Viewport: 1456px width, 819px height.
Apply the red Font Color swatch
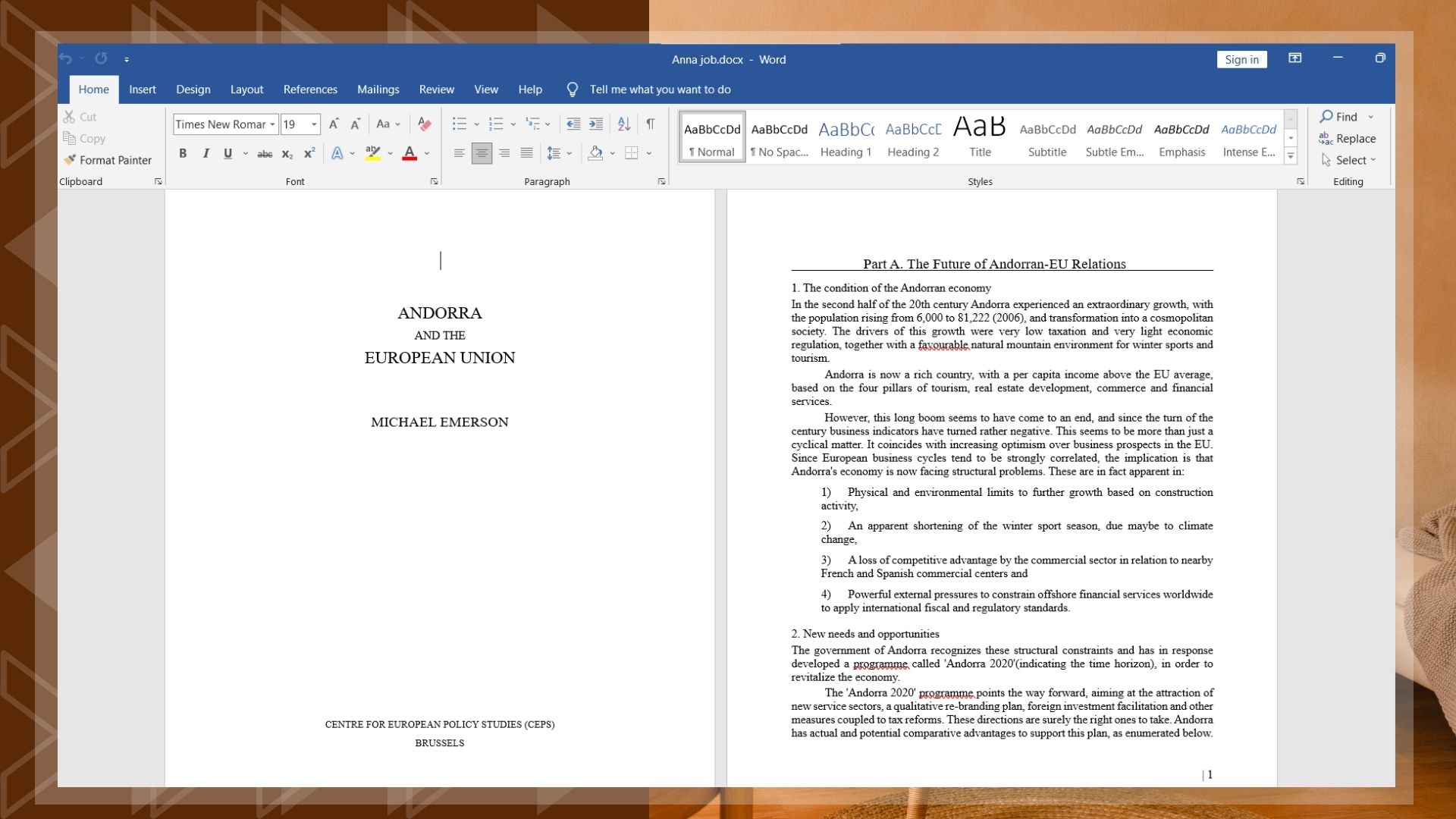(409, 154)
